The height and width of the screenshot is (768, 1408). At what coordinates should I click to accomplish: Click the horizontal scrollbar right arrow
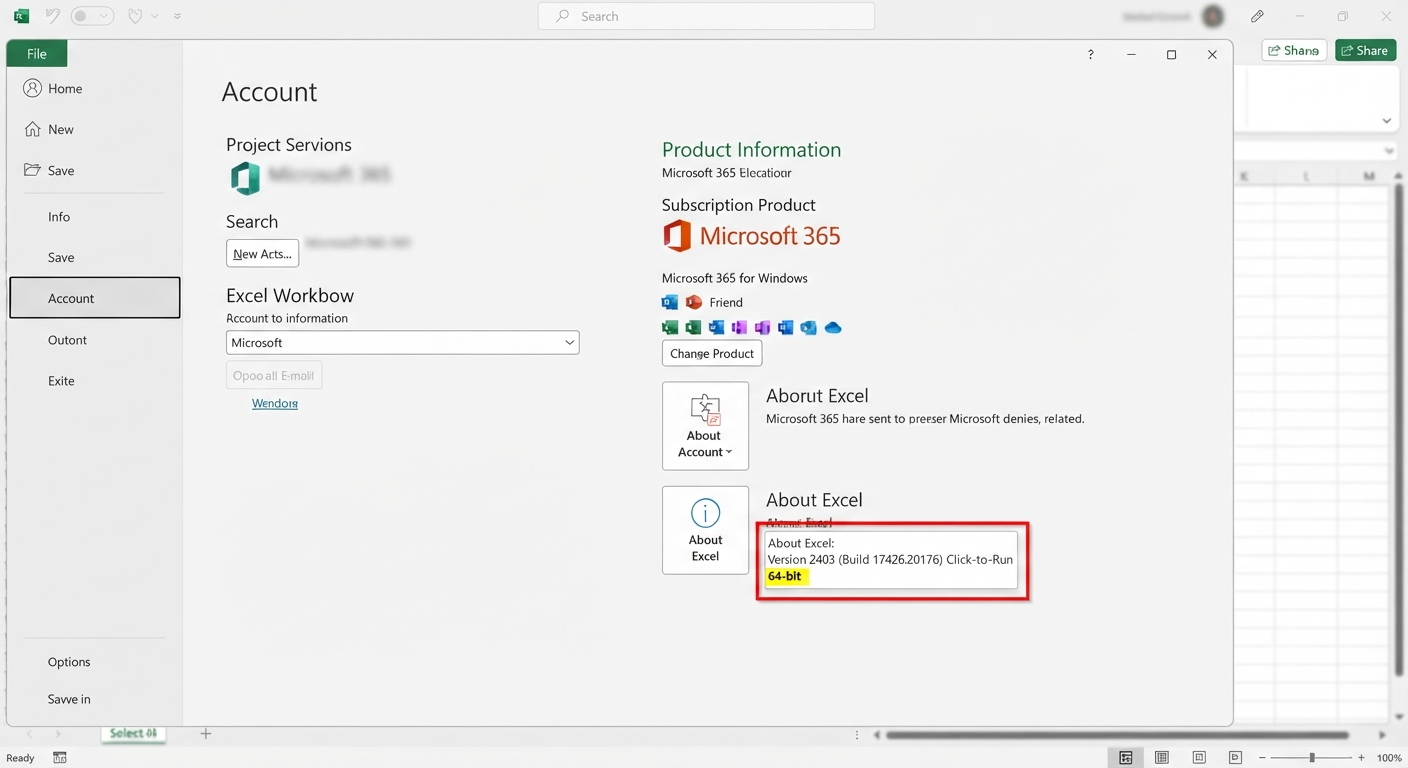(1382, 735)
